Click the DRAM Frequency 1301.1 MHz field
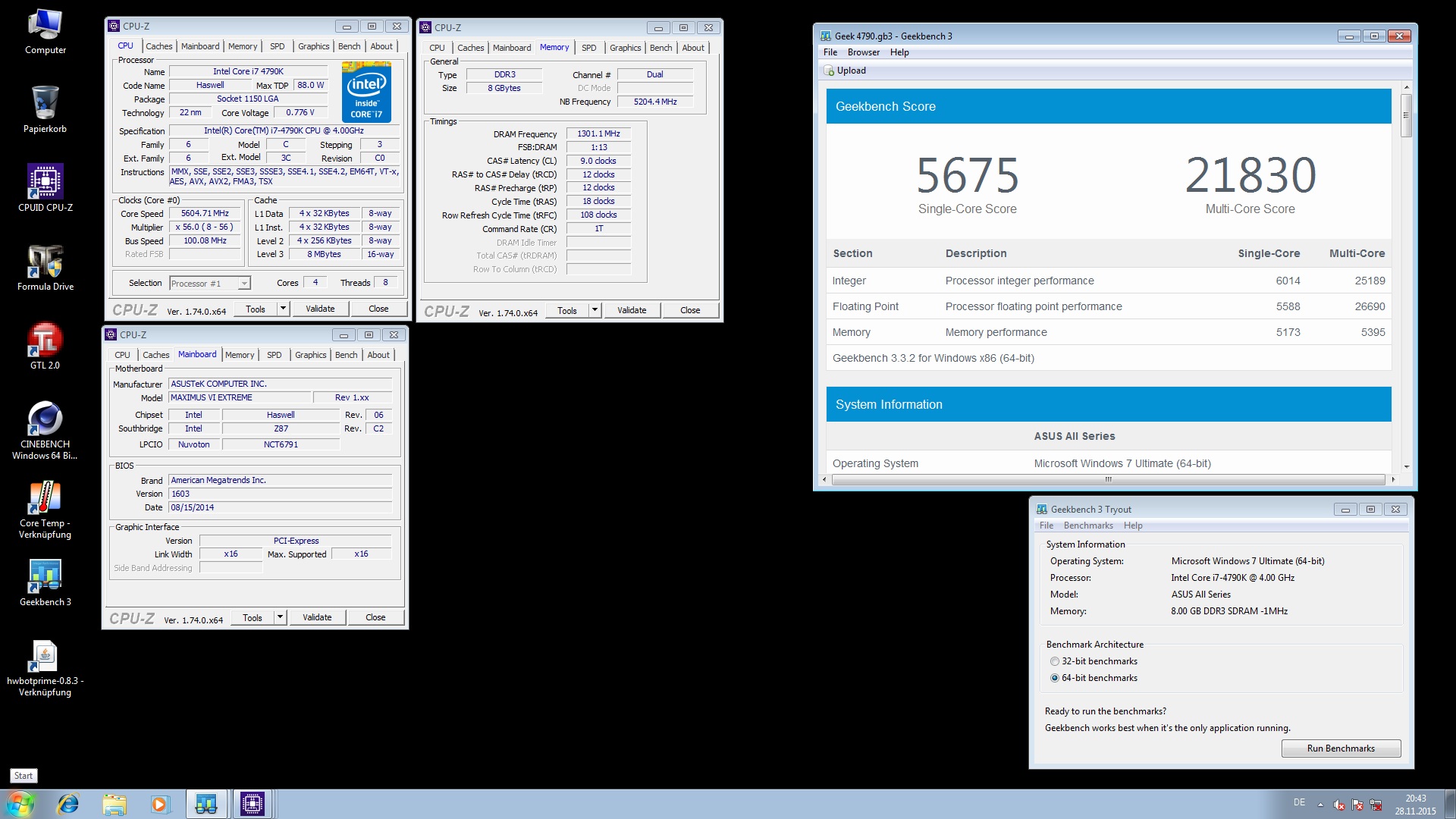 598,133
